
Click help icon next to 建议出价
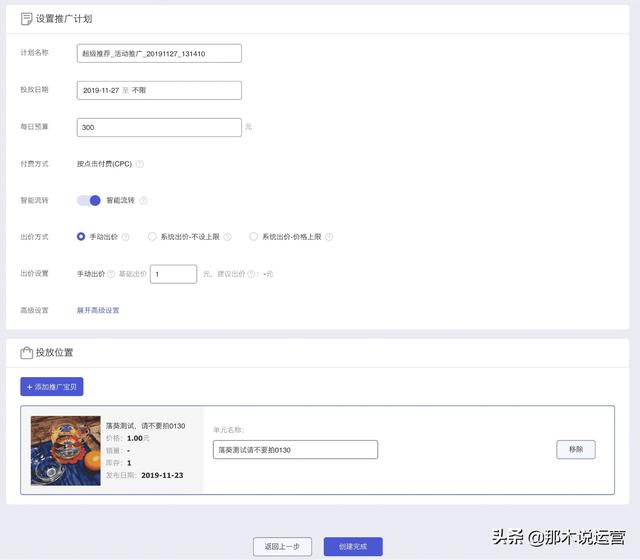tap(252, 274)
